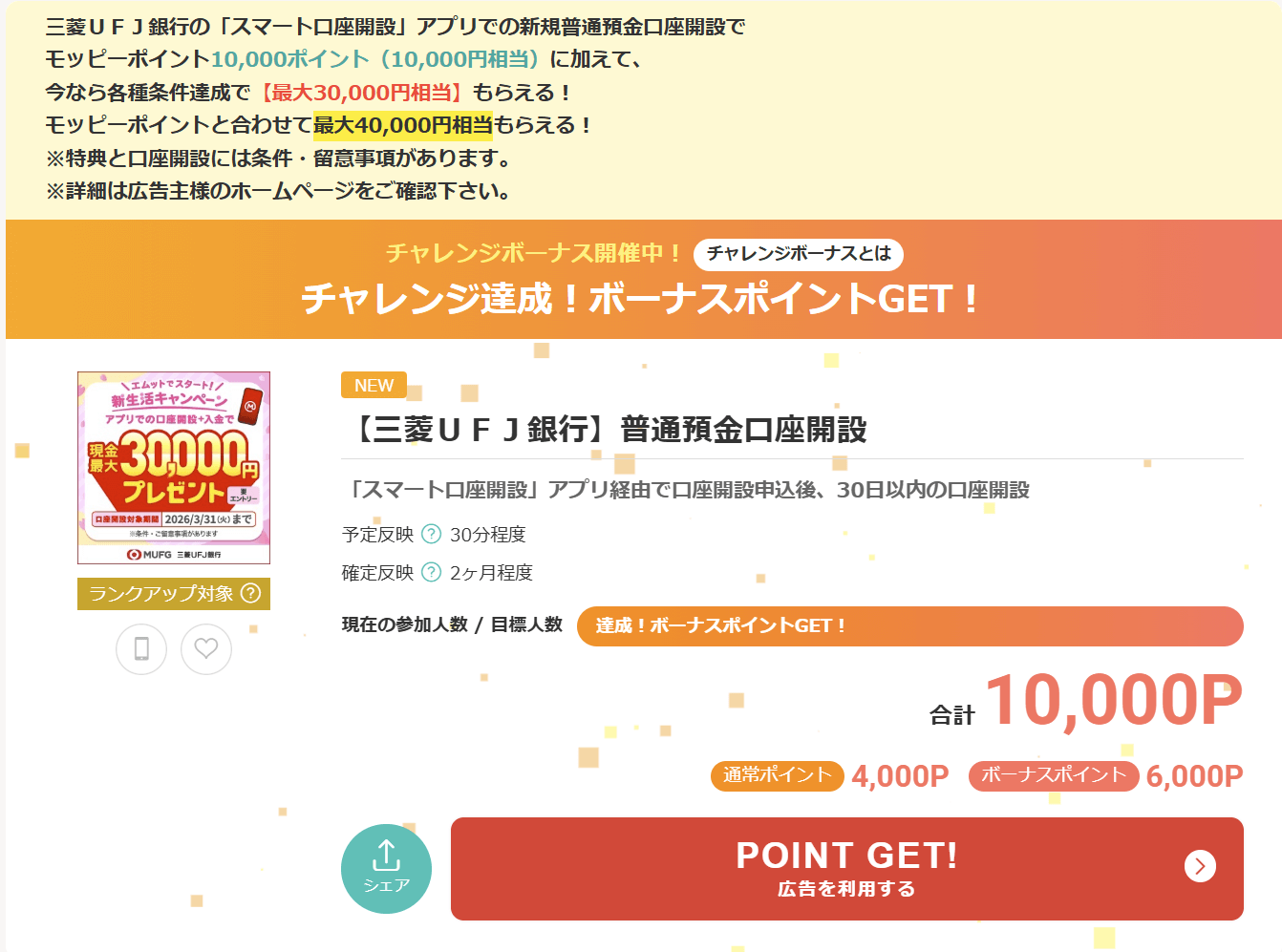
Task: Select the ボーナスポイント label badge
Action: [x=1054, y=775]
